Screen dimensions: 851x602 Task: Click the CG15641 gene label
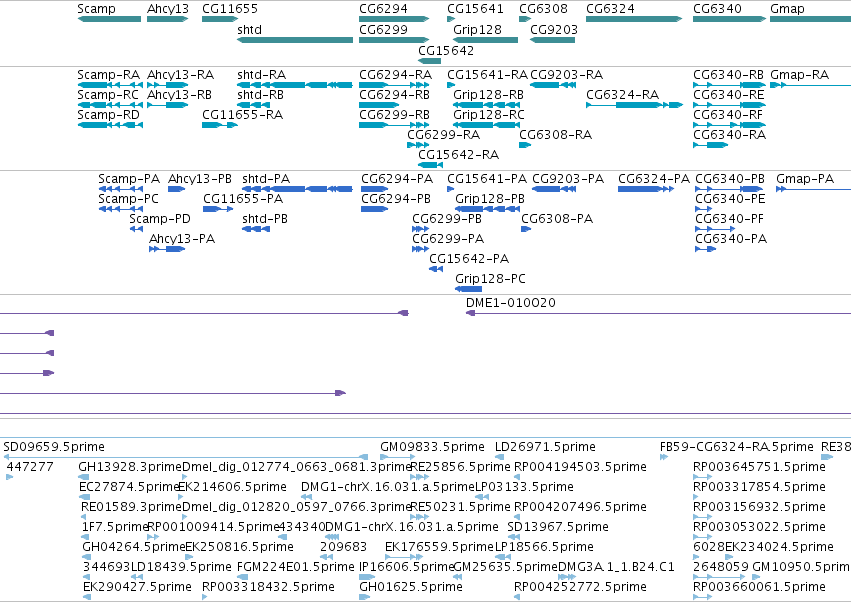(475, 9)
